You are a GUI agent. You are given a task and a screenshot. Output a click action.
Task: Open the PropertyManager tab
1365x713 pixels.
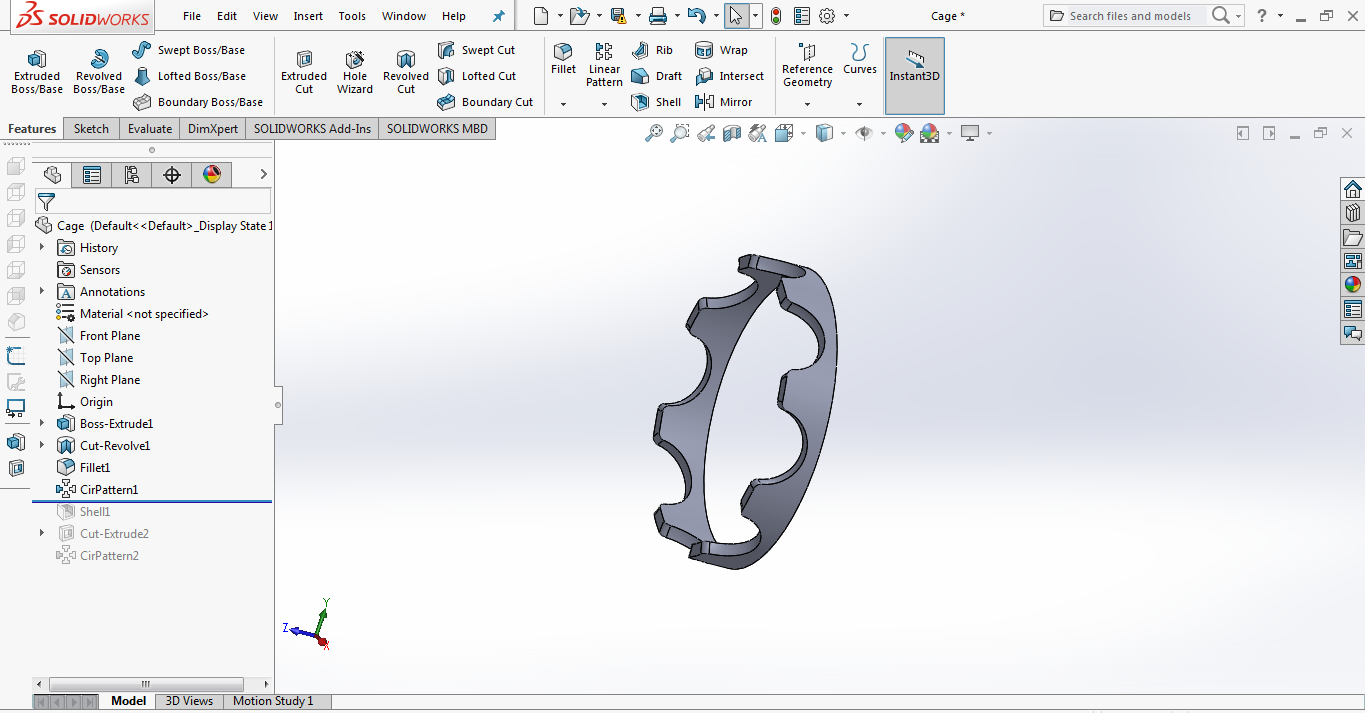tap(92, 175)
